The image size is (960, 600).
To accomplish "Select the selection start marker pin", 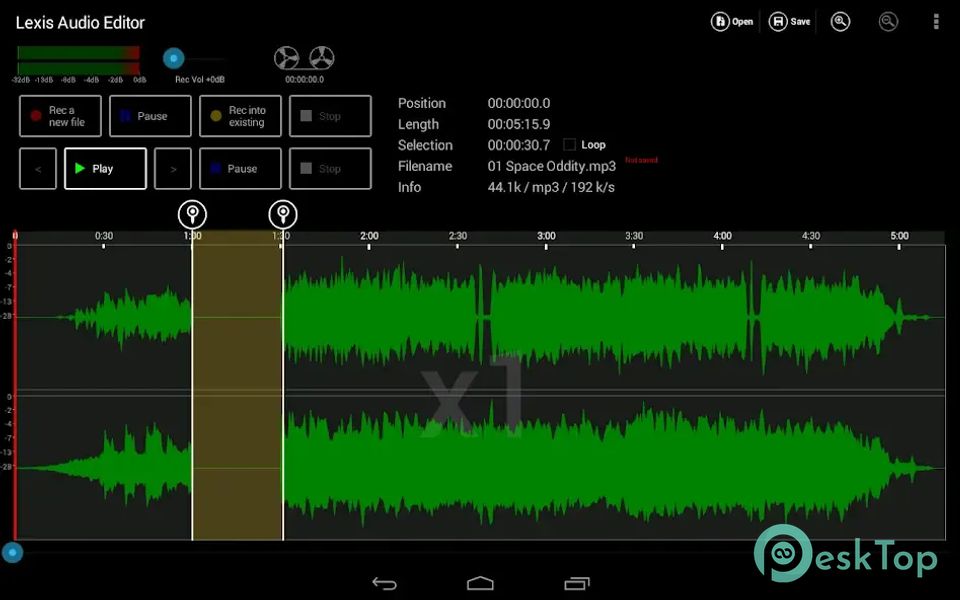I will [192, 215].
